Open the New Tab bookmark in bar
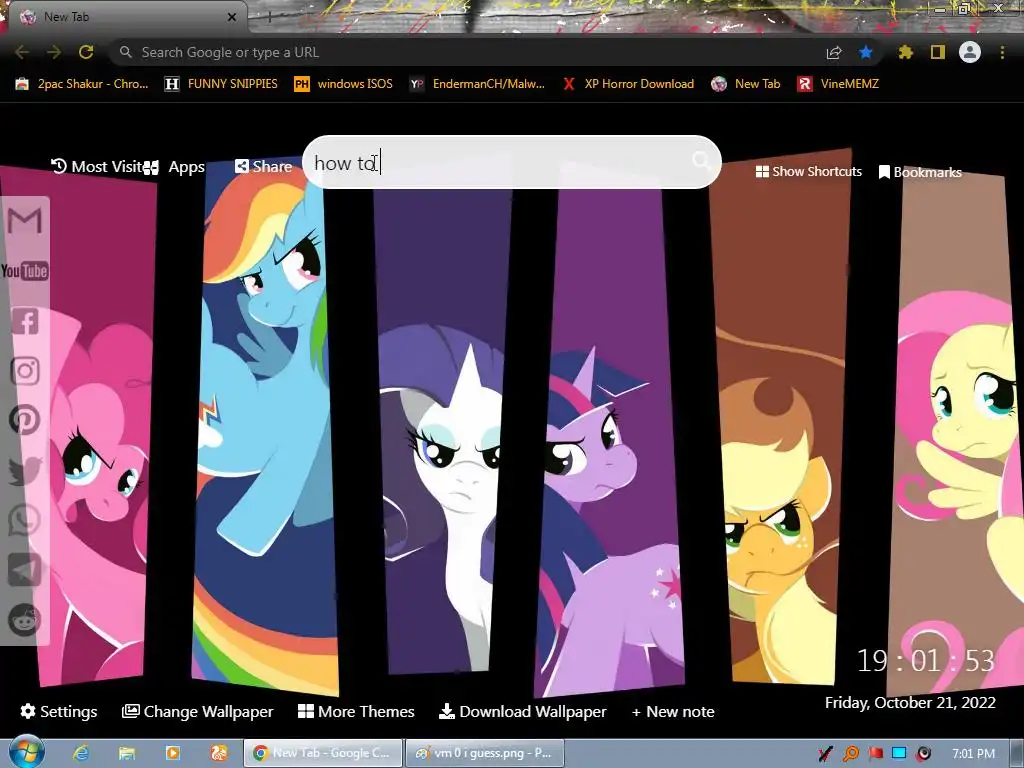 tap(746, 84)
